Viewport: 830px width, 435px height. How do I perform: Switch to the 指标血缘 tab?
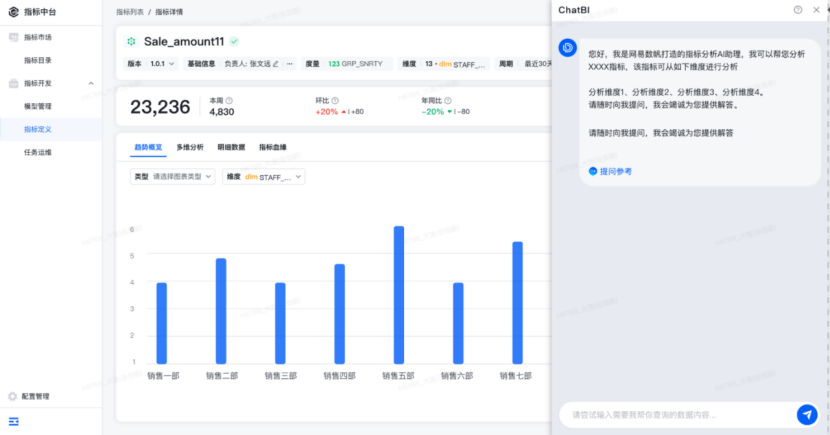click(x=273, y=147)
